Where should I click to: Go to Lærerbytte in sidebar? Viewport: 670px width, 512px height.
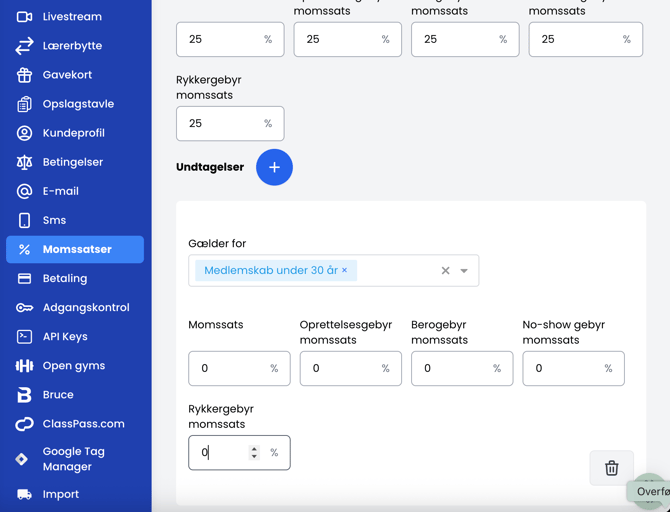point(71,46)
